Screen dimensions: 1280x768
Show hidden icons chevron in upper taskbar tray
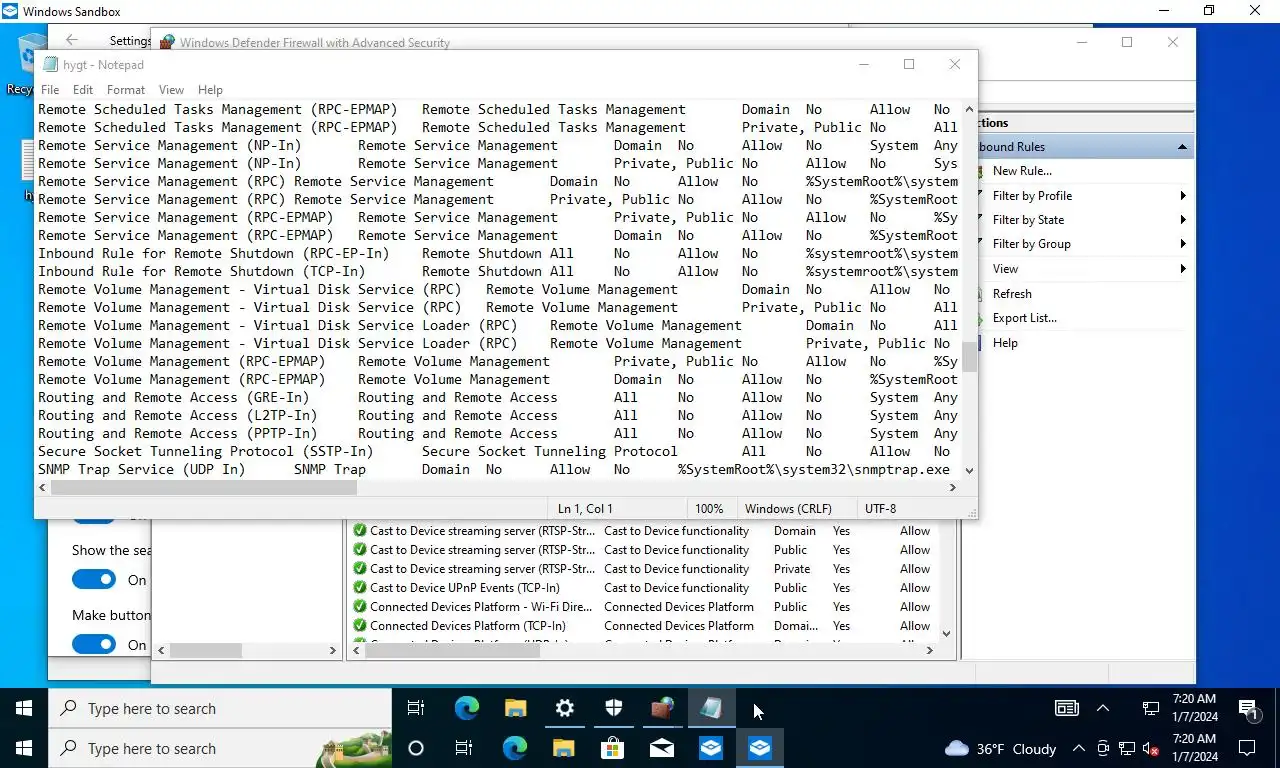[1103, 708]
